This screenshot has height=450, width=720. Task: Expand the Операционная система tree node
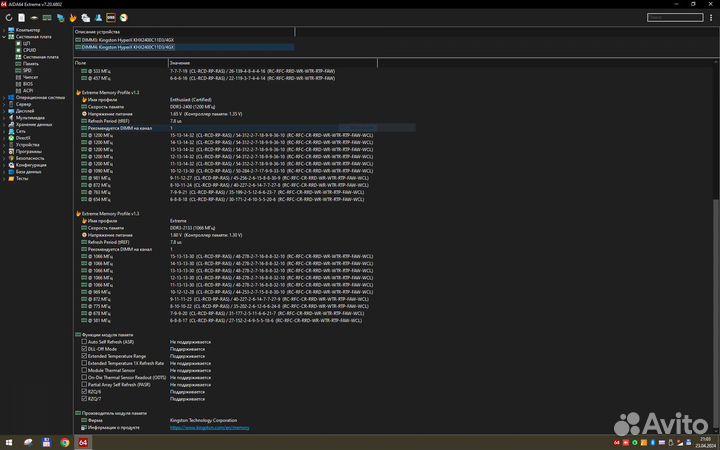coord(5,97)
